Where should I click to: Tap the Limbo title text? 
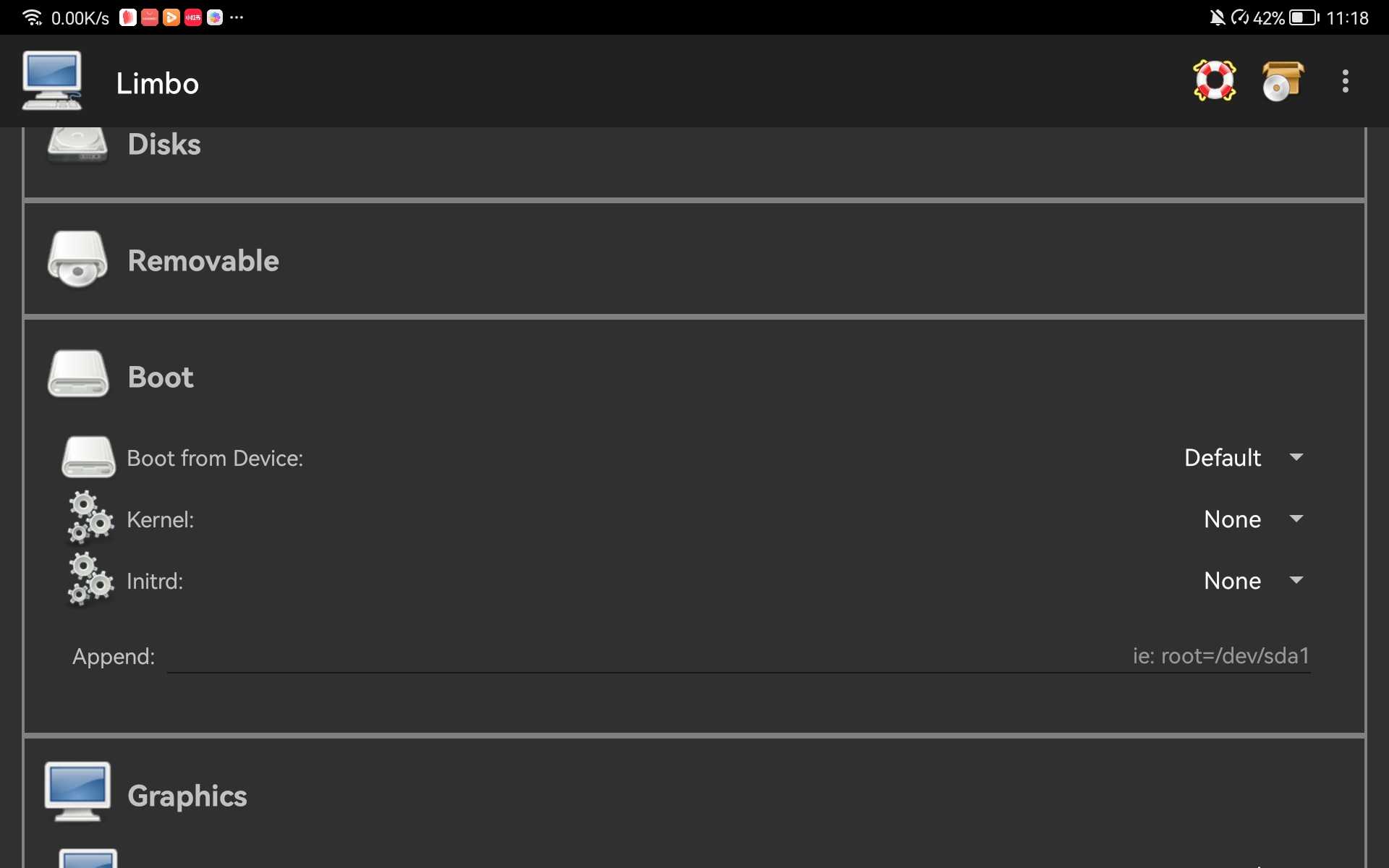click(x=158, y=83)
